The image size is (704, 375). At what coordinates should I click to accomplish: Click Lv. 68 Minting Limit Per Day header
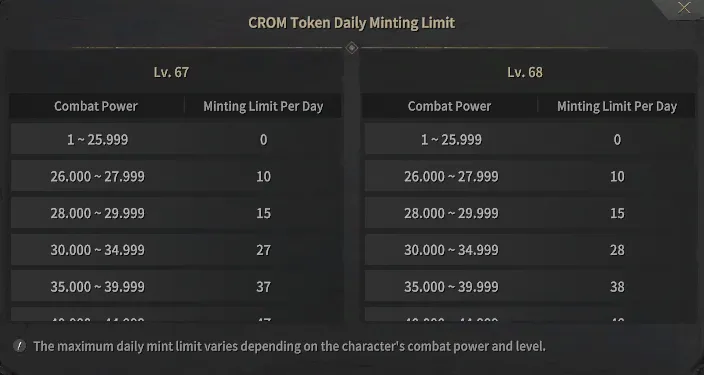[x=617, y=106]
